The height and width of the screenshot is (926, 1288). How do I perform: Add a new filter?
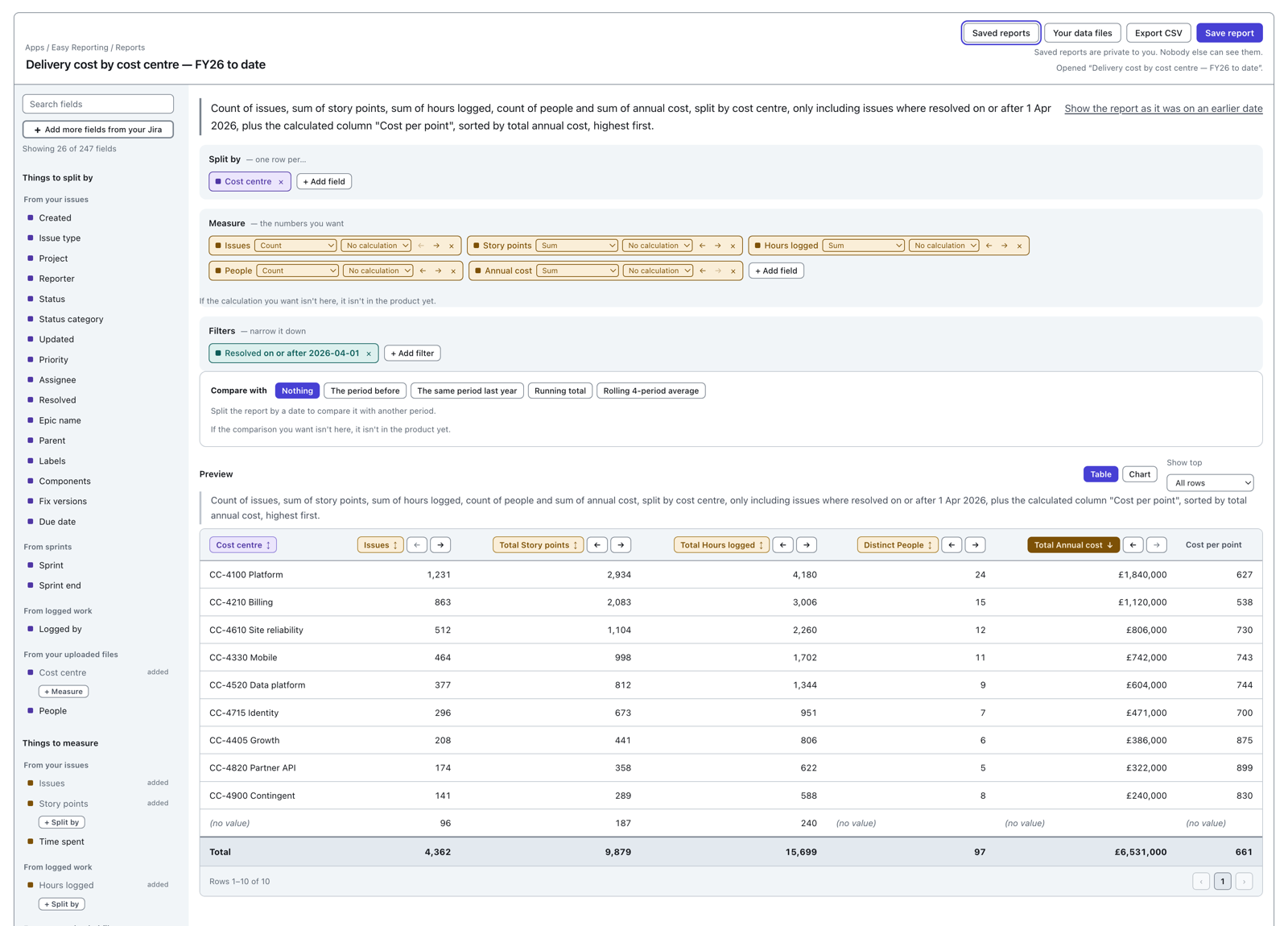click(x=412, y=353)
